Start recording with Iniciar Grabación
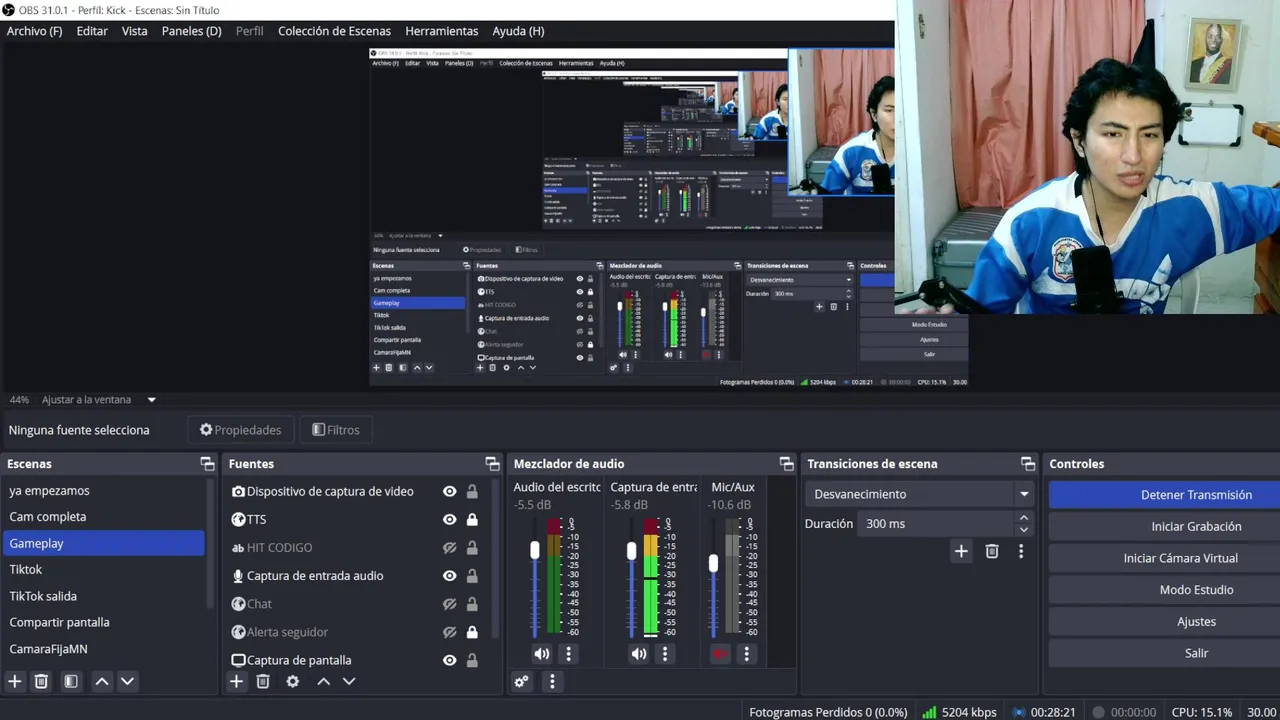1280x720 pixels. point(1165,526)
